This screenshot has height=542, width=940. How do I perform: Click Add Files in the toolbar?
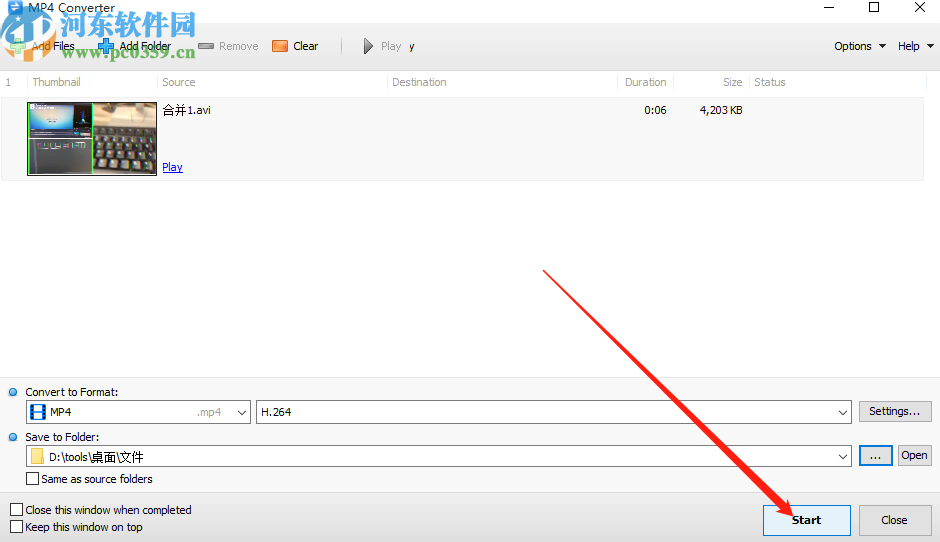pyautogui.click(x=45, y=46)
